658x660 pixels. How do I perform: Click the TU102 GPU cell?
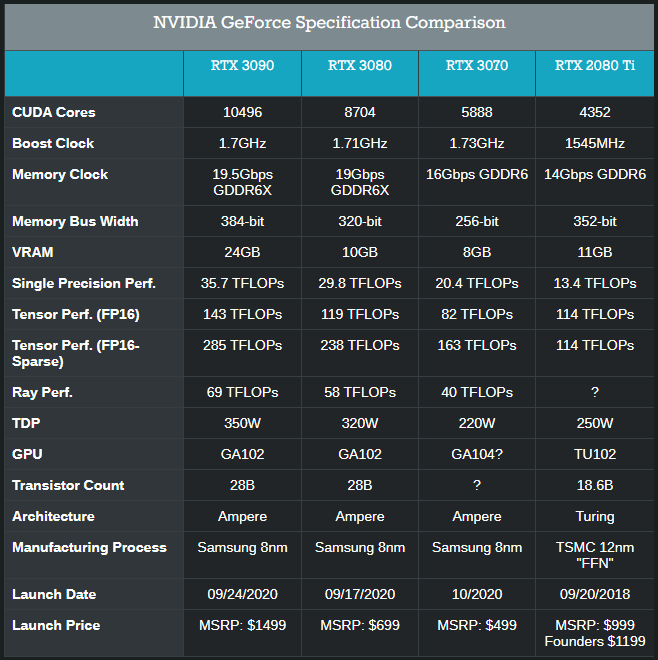coord(595,455)
